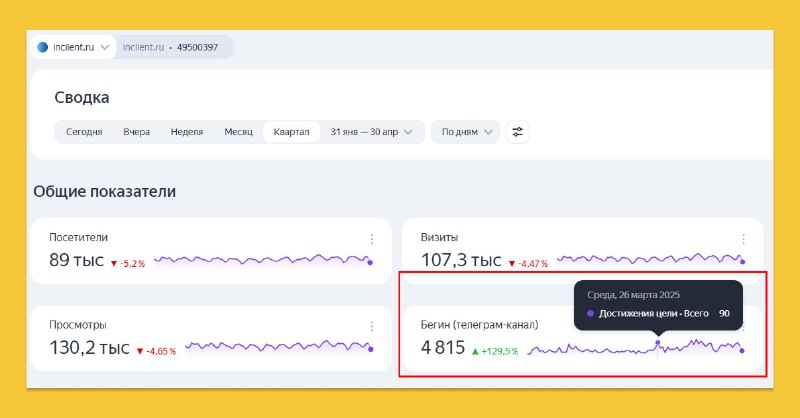Select the Вчера period tab
Image resolution: width=800 pixels, height=418 pixels.
tap(137, 132)
